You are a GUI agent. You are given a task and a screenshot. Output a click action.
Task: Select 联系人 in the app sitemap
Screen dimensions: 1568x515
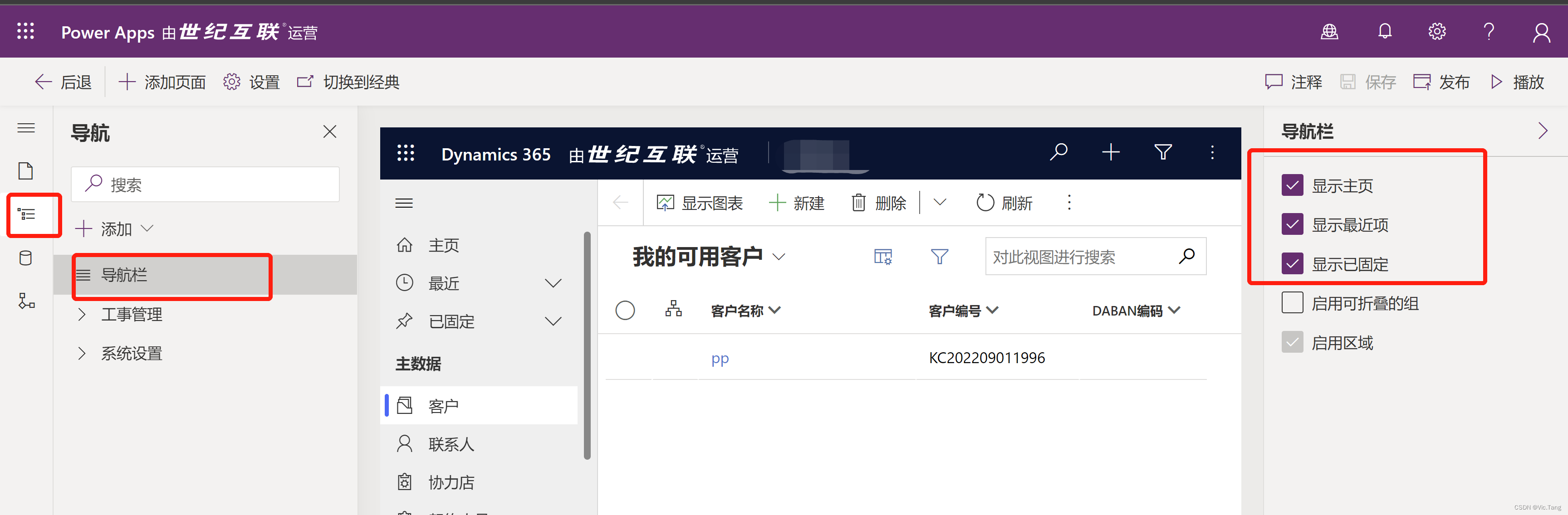(451, 444)
